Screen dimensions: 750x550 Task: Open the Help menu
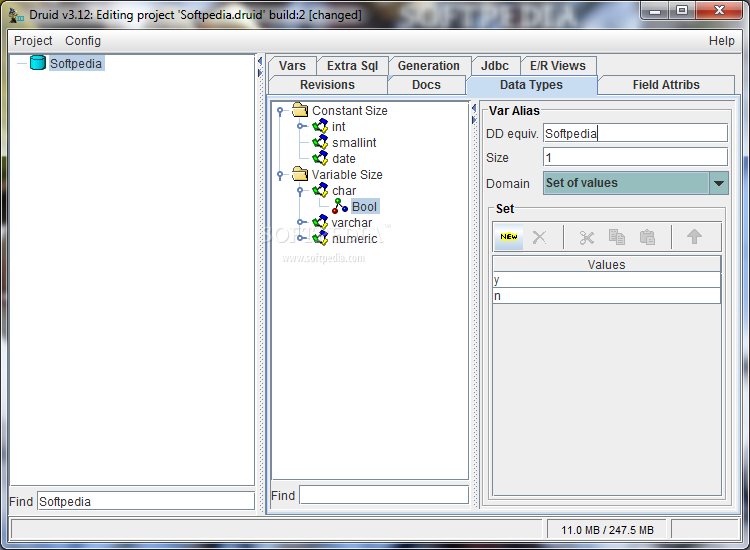(x=721, y=41)
